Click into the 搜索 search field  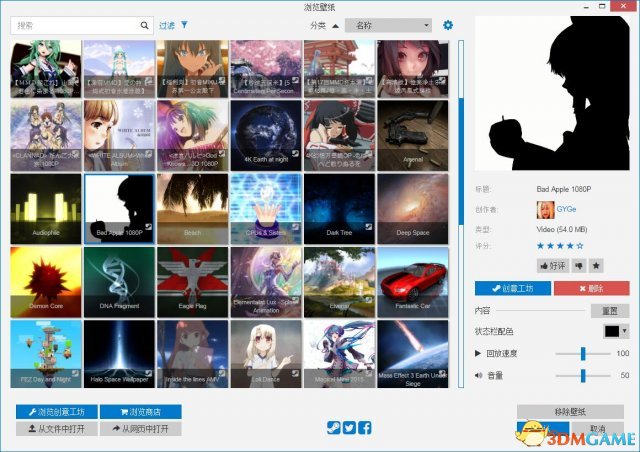coord(75,25)
